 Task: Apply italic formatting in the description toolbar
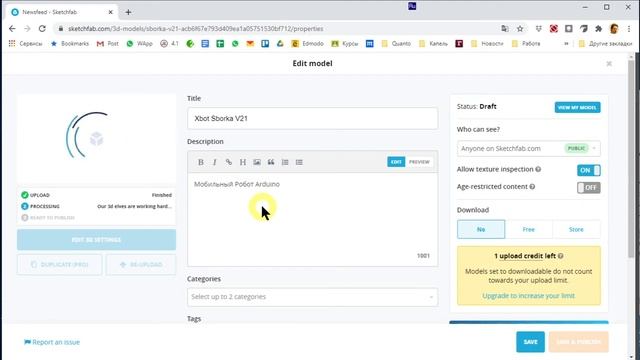(x=215, y=162)
